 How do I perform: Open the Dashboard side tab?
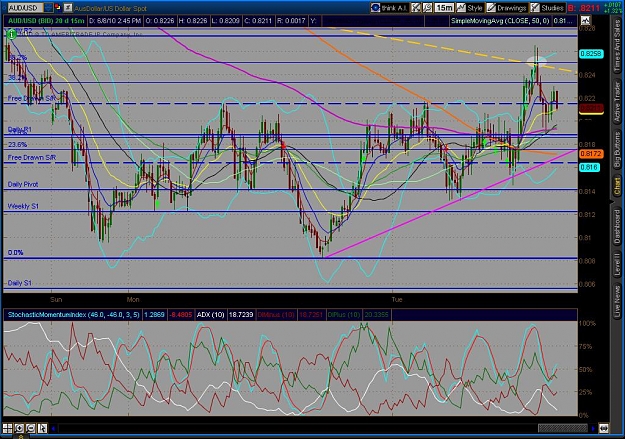pyautogui.click(x=617, y=227)
